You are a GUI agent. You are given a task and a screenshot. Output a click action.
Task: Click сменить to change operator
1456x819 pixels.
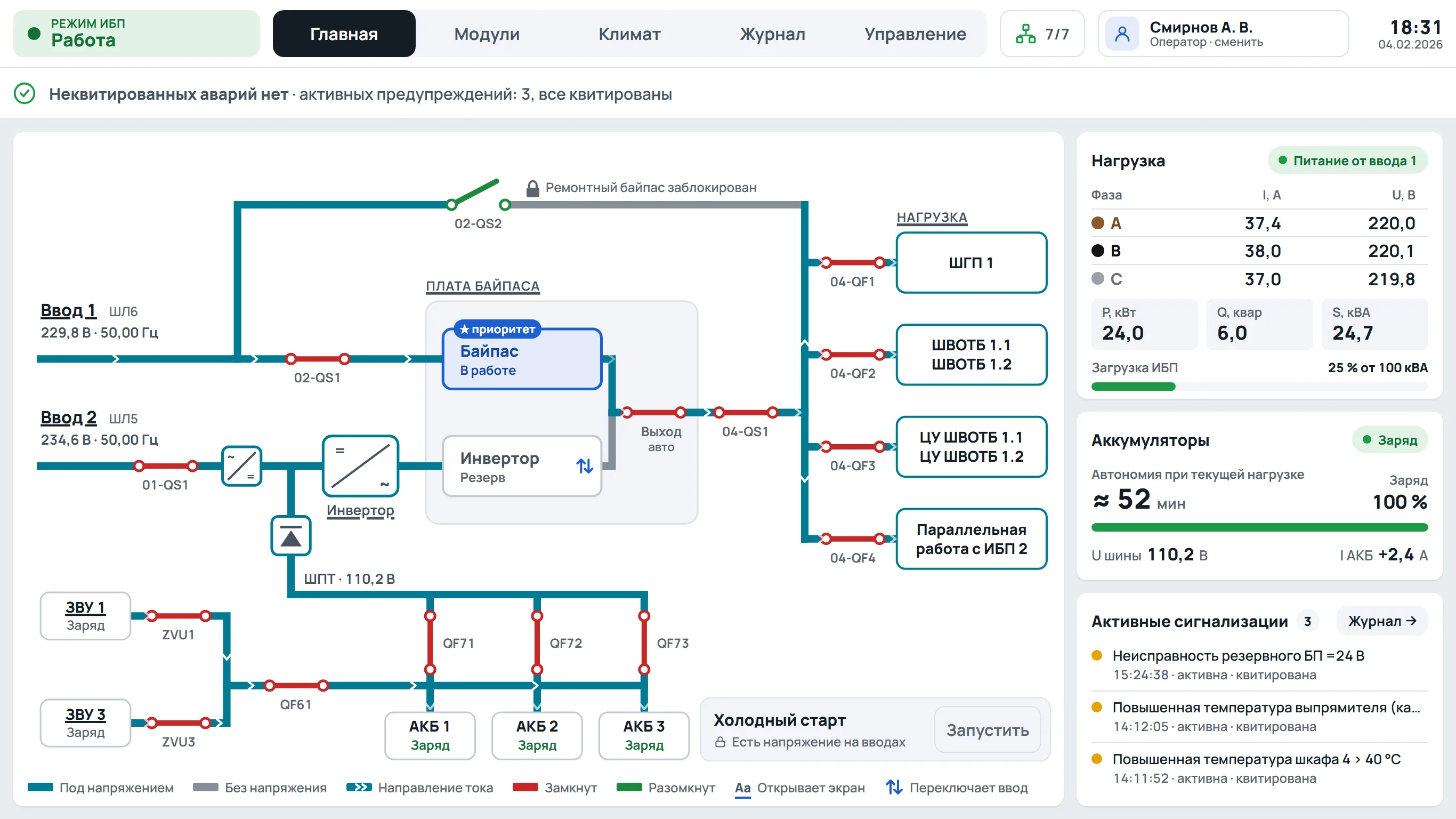tap(1239, 42)
